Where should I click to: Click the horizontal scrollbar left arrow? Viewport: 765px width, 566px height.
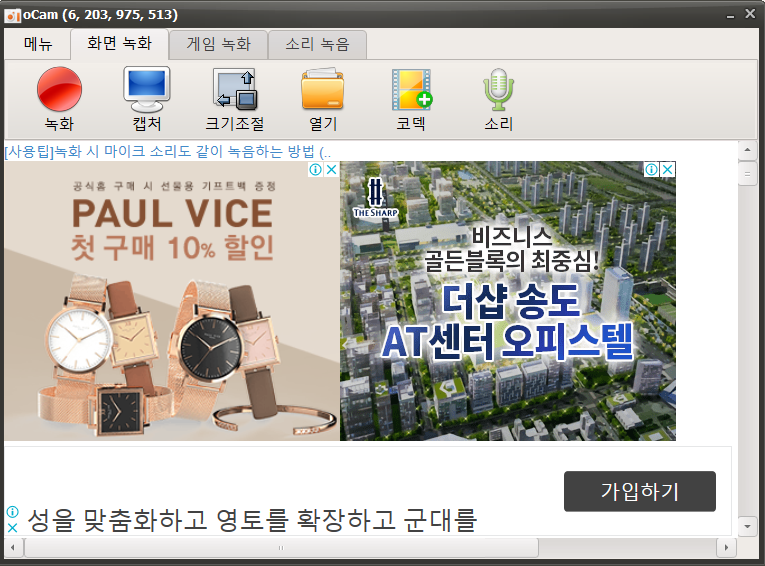13,547
